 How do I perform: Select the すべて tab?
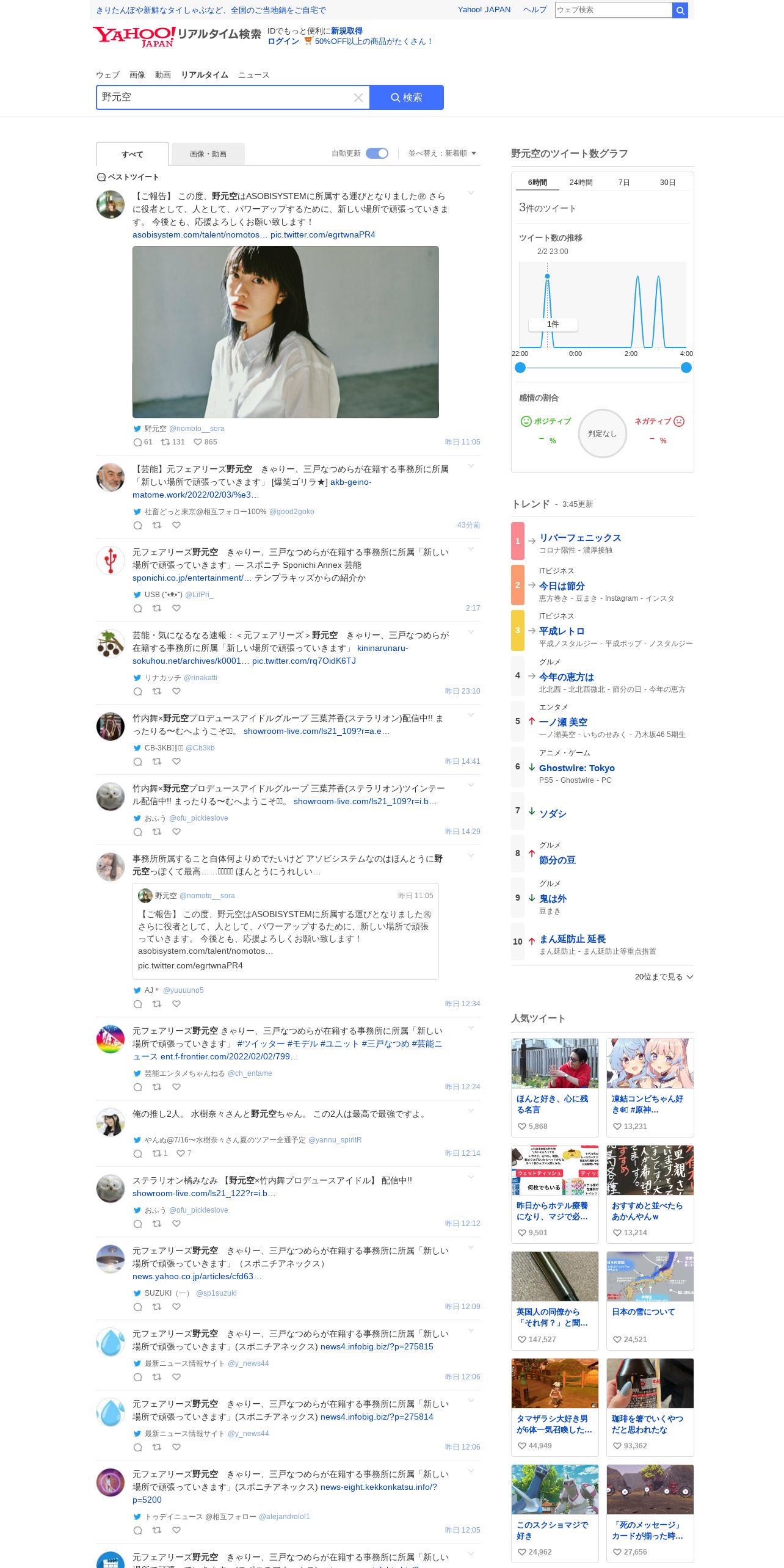pyautogui.click(x=132, y=154)
